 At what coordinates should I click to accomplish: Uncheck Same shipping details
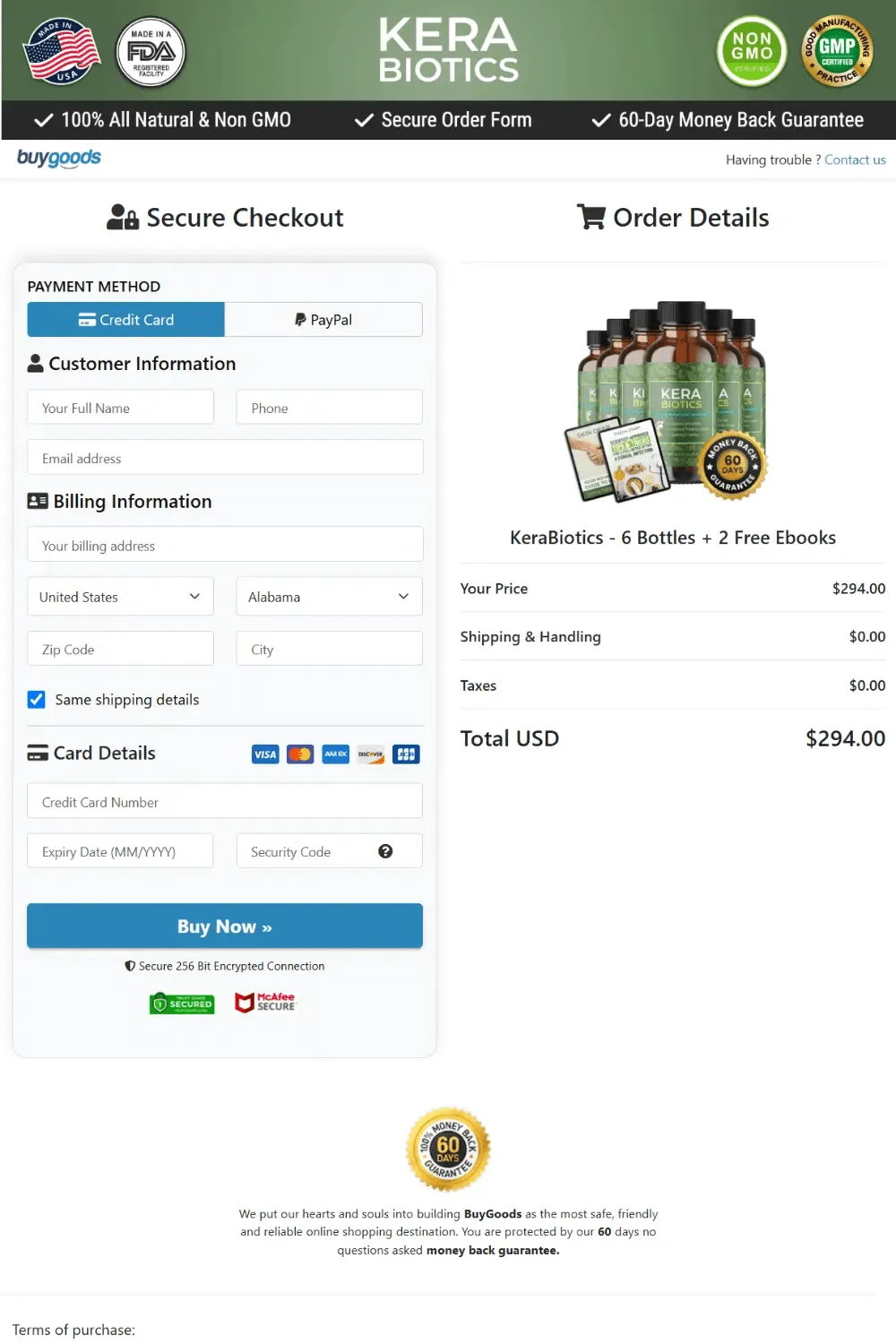coord(37,699)
